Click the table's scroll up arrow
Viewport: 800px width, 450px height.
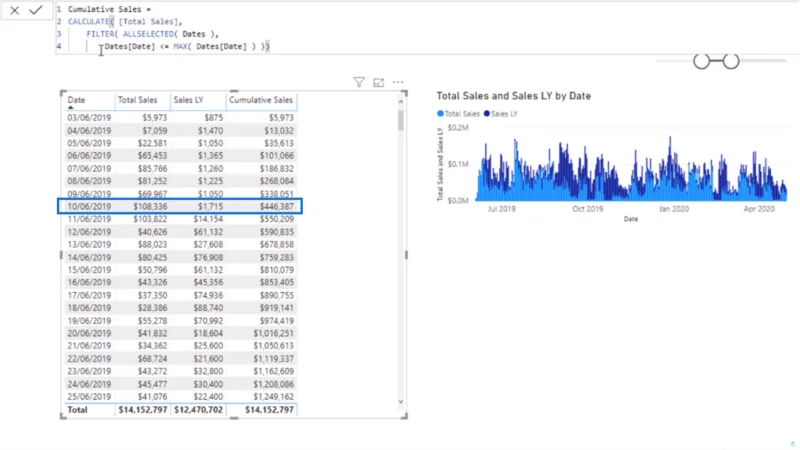pos(401,102)
